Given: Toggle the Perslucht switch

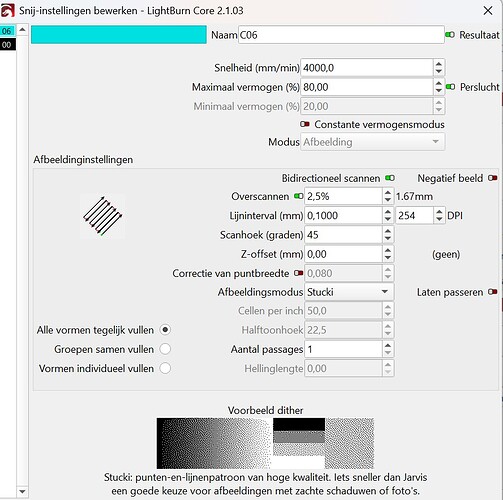Looking at the screenshot, I should [450, 87].
